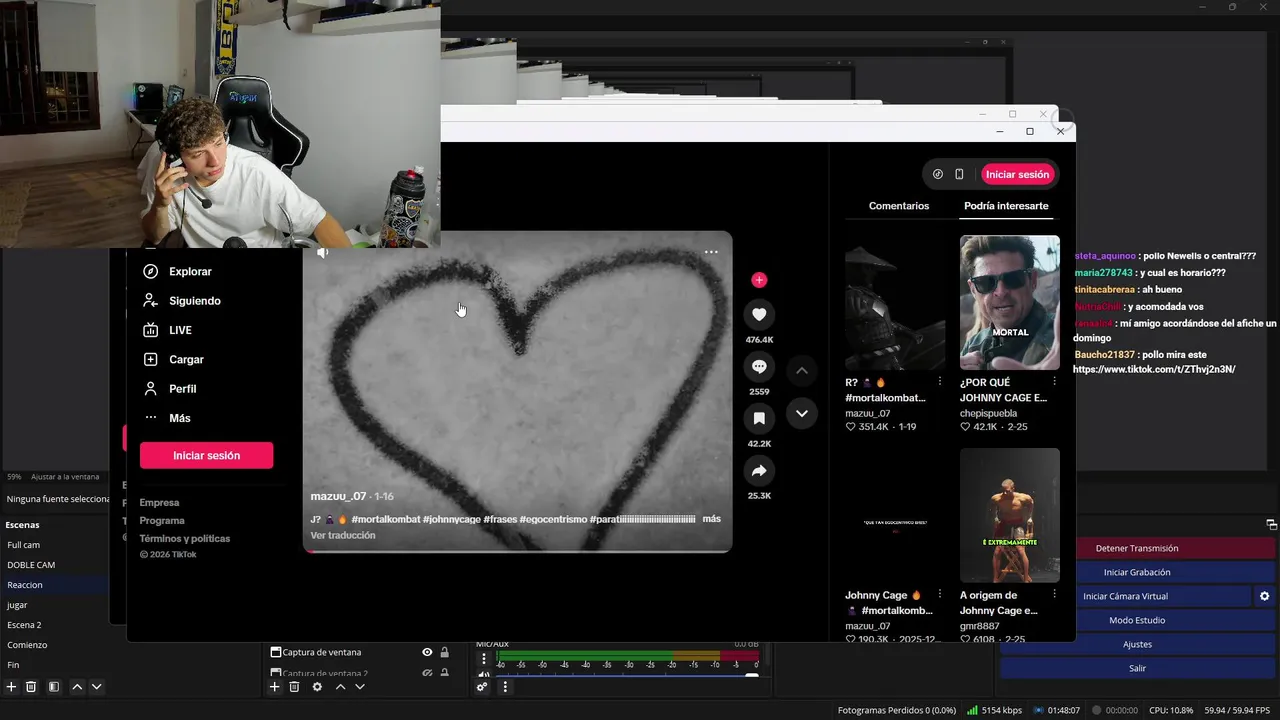The height and width of the screenshot is (720, 1280).
Task: Open the Programa footer link
Action: point(162,521)
